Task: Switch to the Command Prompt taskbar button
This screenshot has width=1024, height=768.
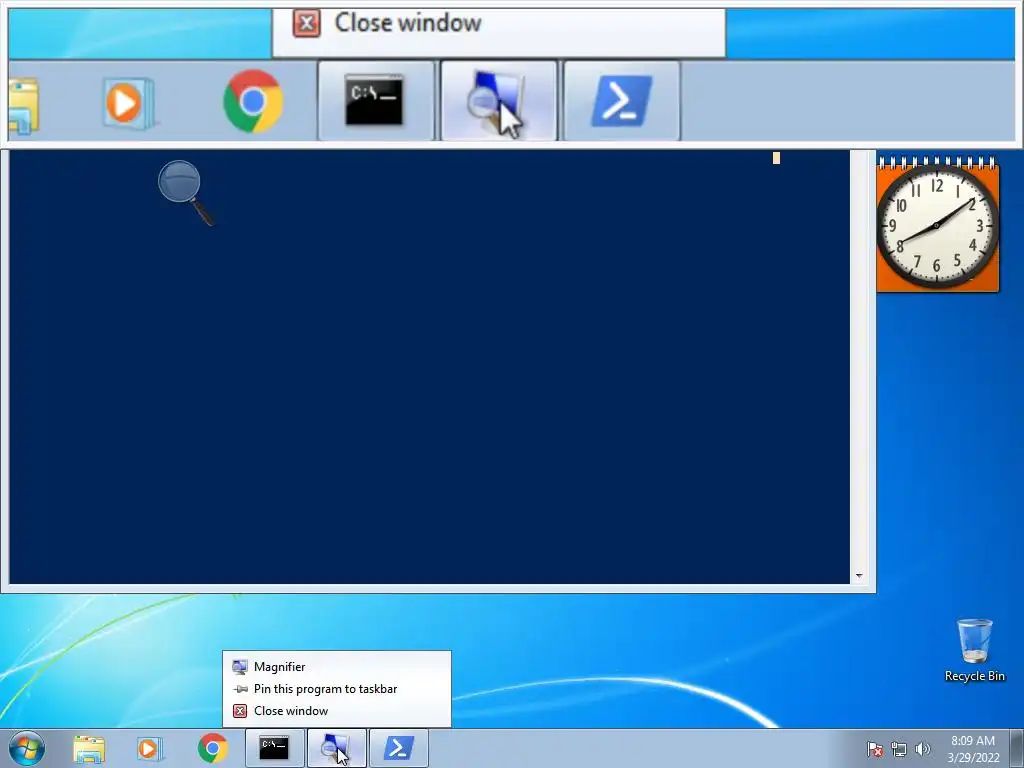Action: tap(274, 748)
